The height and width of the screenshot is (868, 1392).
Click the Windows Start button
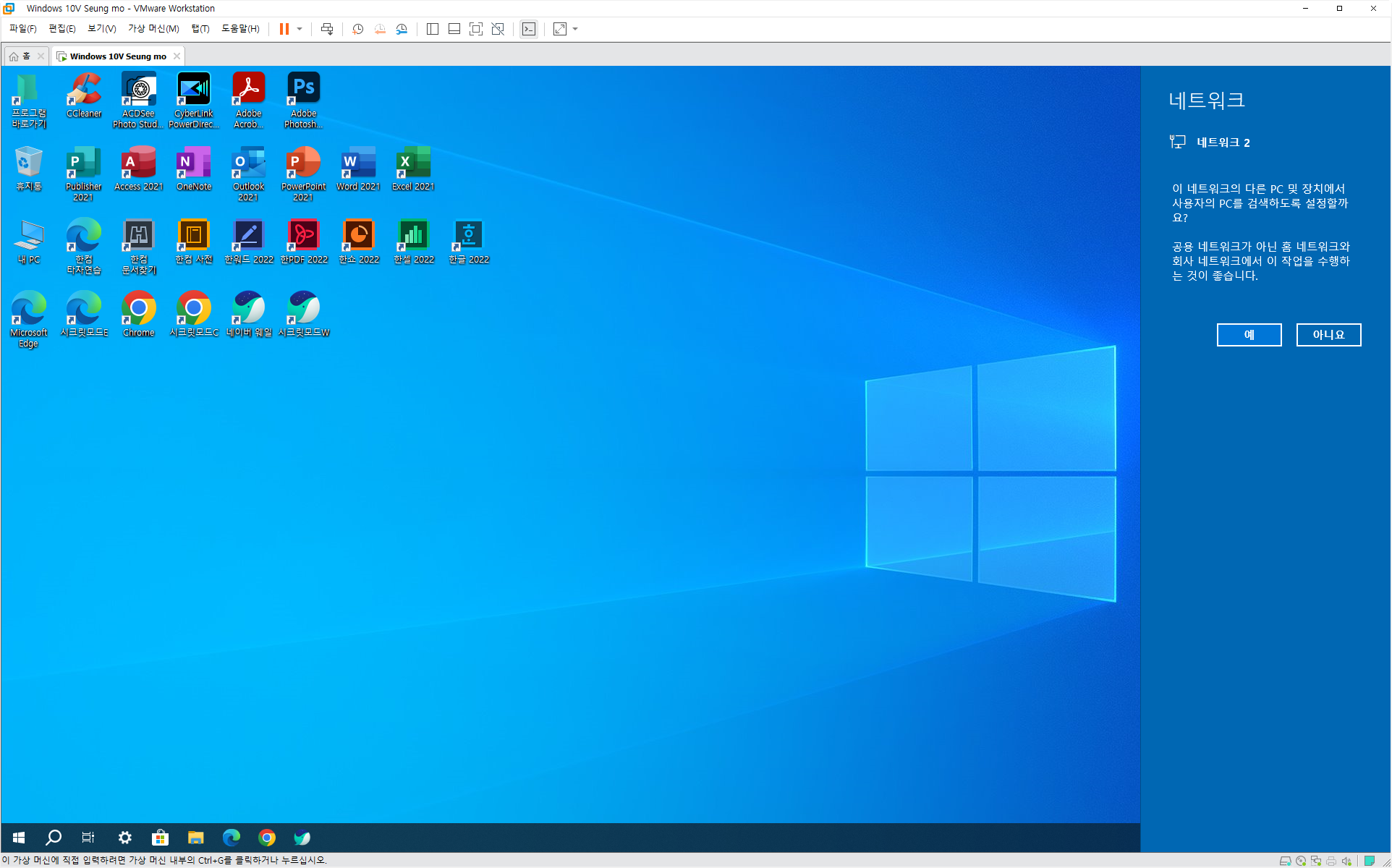[19, 838]
